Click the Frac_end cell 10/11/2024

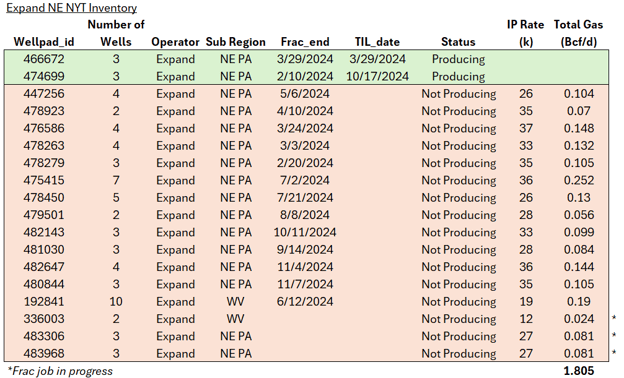pos(305,232)
